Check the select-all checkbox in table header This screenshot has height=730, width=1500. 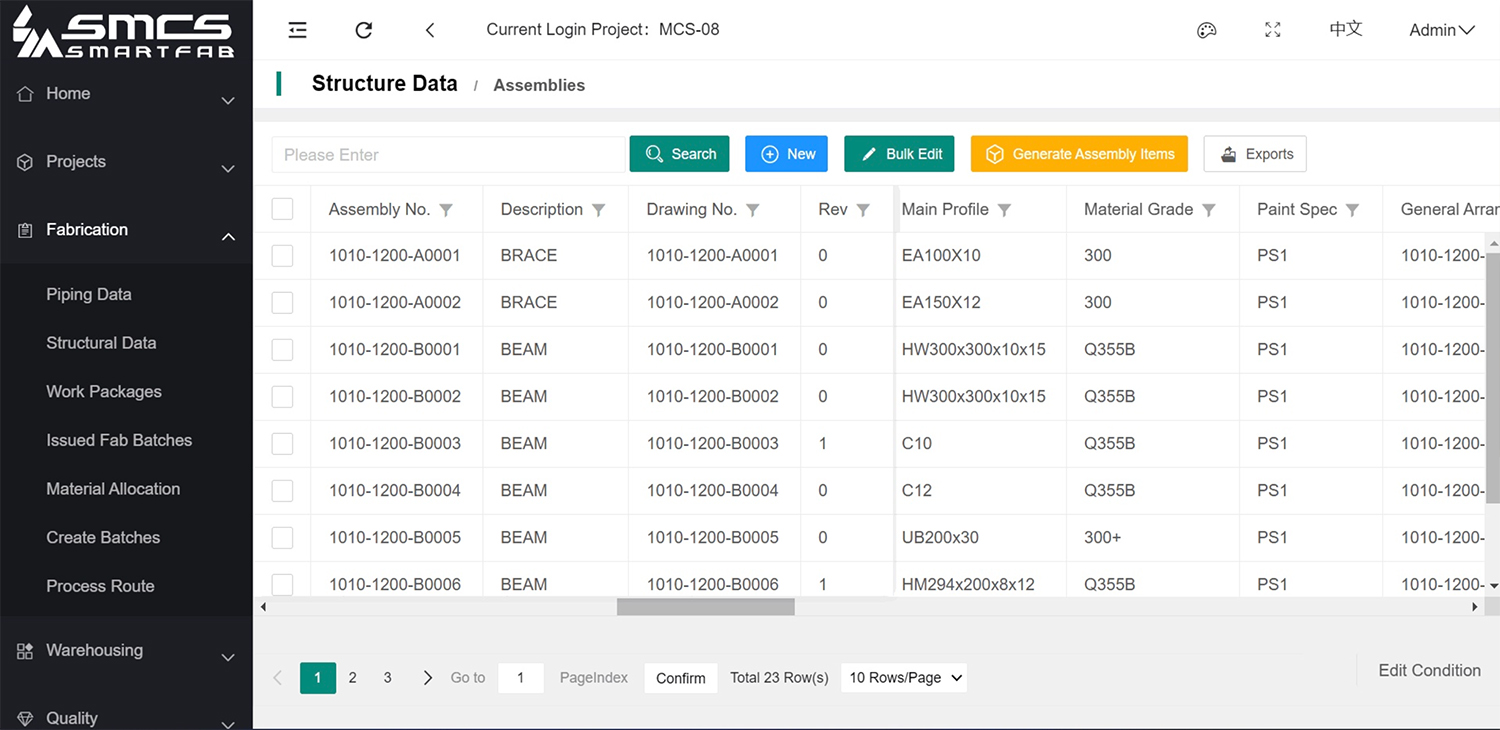pyautogui.click(x=282, y=209)
